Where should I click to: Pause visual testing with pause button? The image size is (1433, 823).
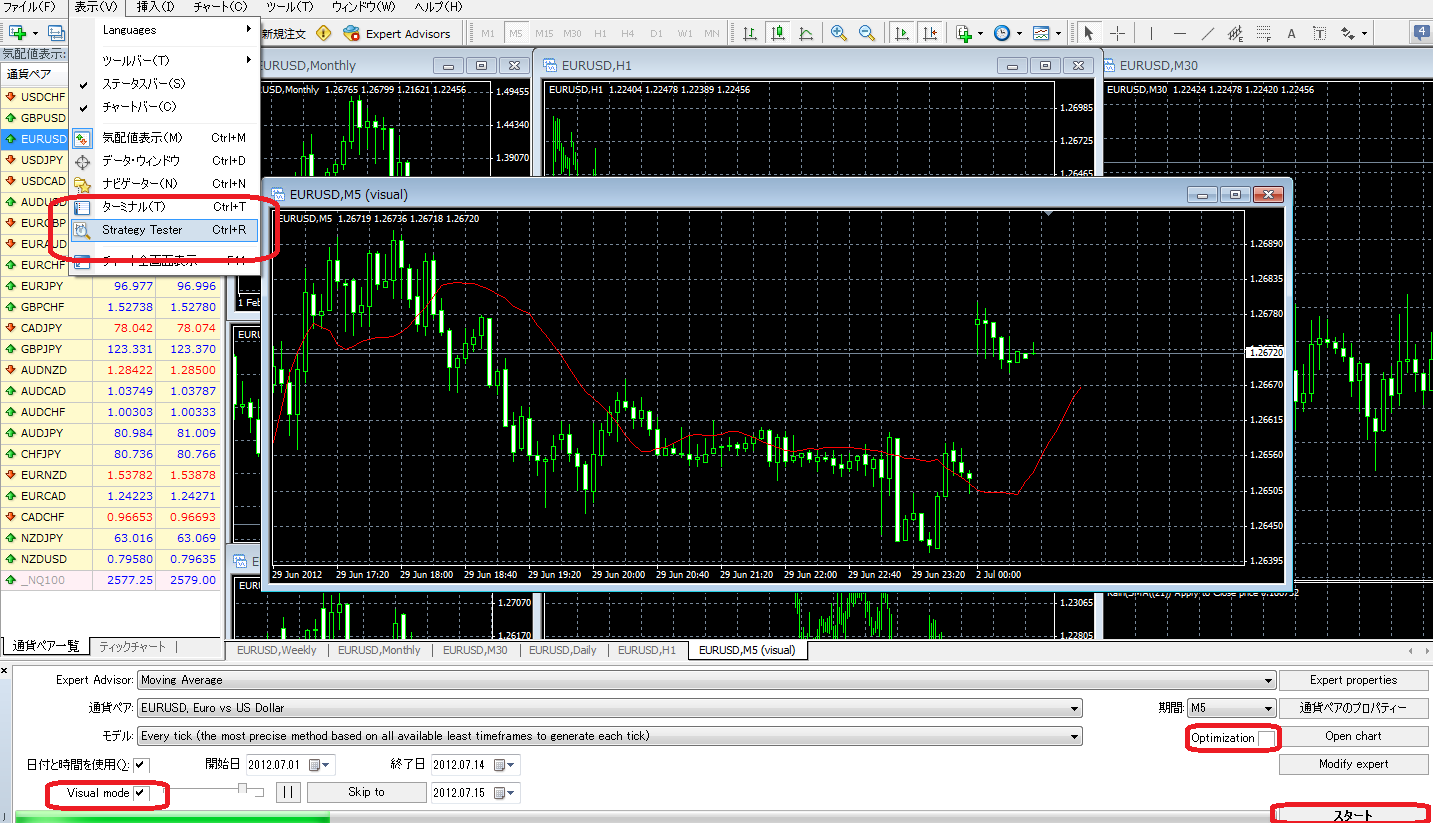288,792
